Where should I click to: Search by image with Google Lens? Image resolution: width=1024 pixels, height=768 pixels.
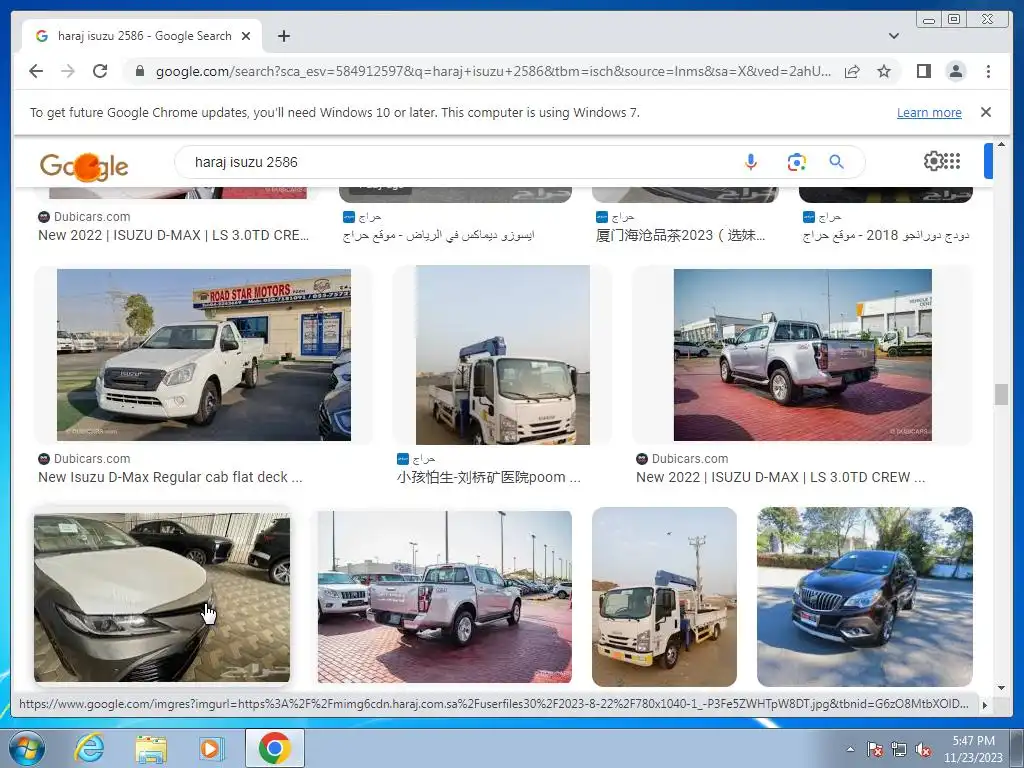pyautogui.click(x=796, y=162)
